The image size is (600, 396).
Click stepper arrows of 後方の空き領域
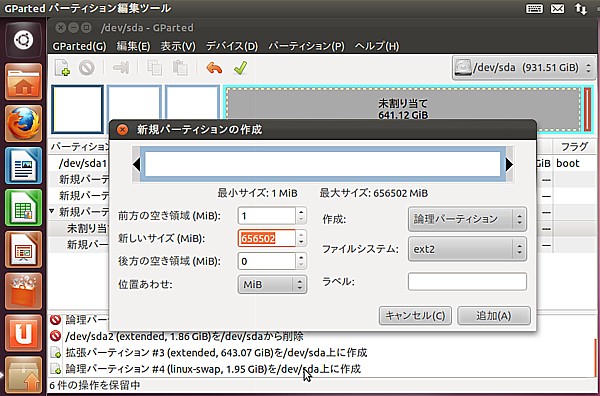pyautogui.click(x=301, y=261)
